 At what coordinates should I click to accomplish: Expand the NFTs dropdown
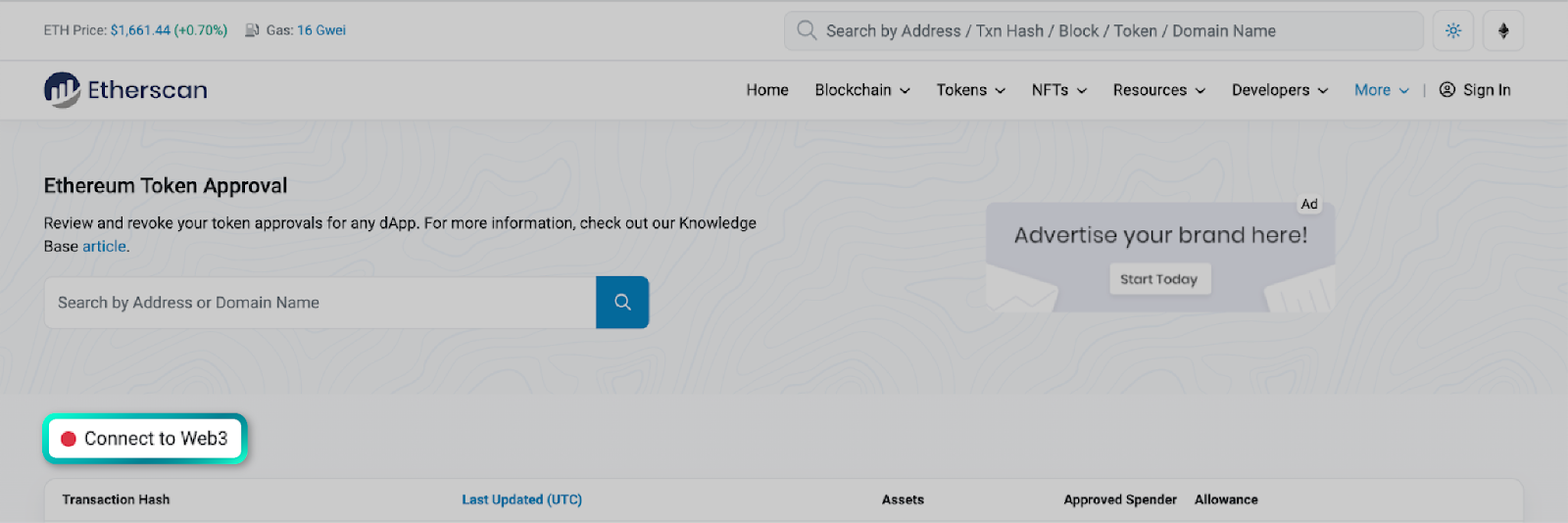click(x=1058, y=90)
